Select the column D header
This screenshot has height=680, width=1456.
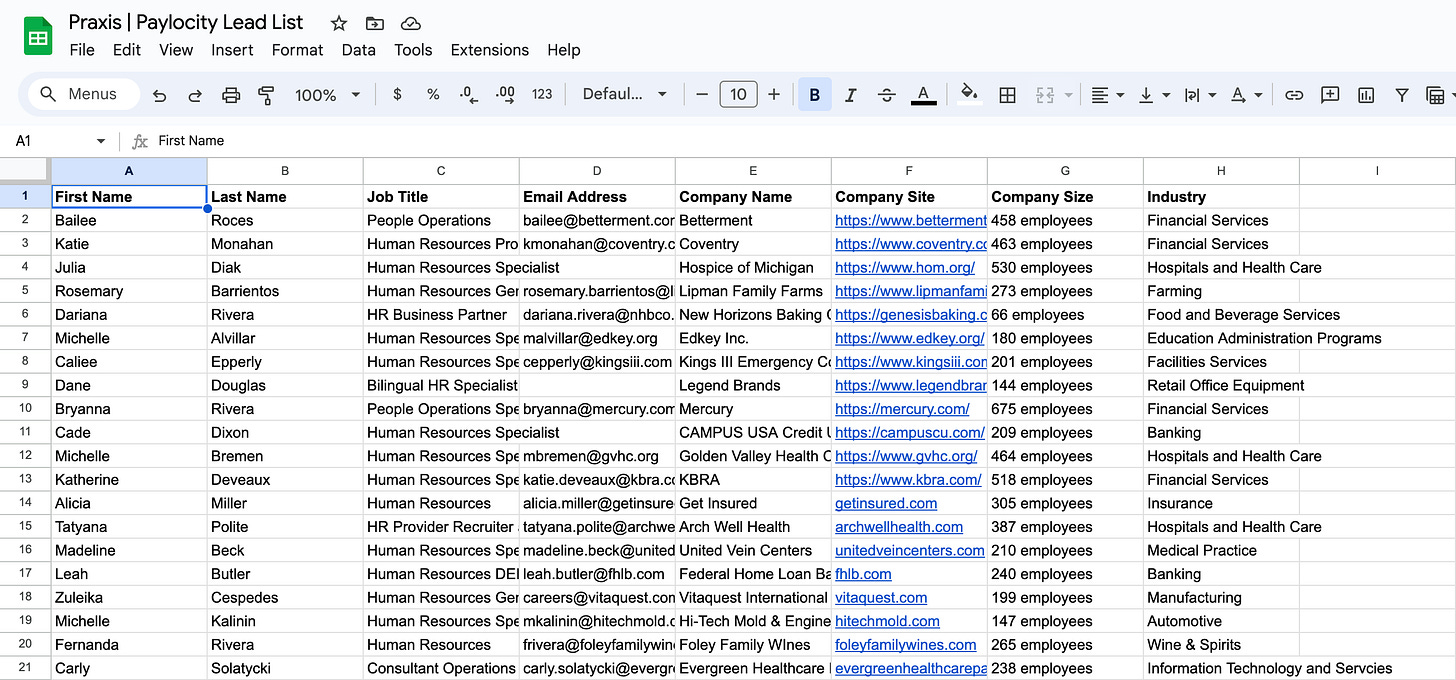click(597, 171)
